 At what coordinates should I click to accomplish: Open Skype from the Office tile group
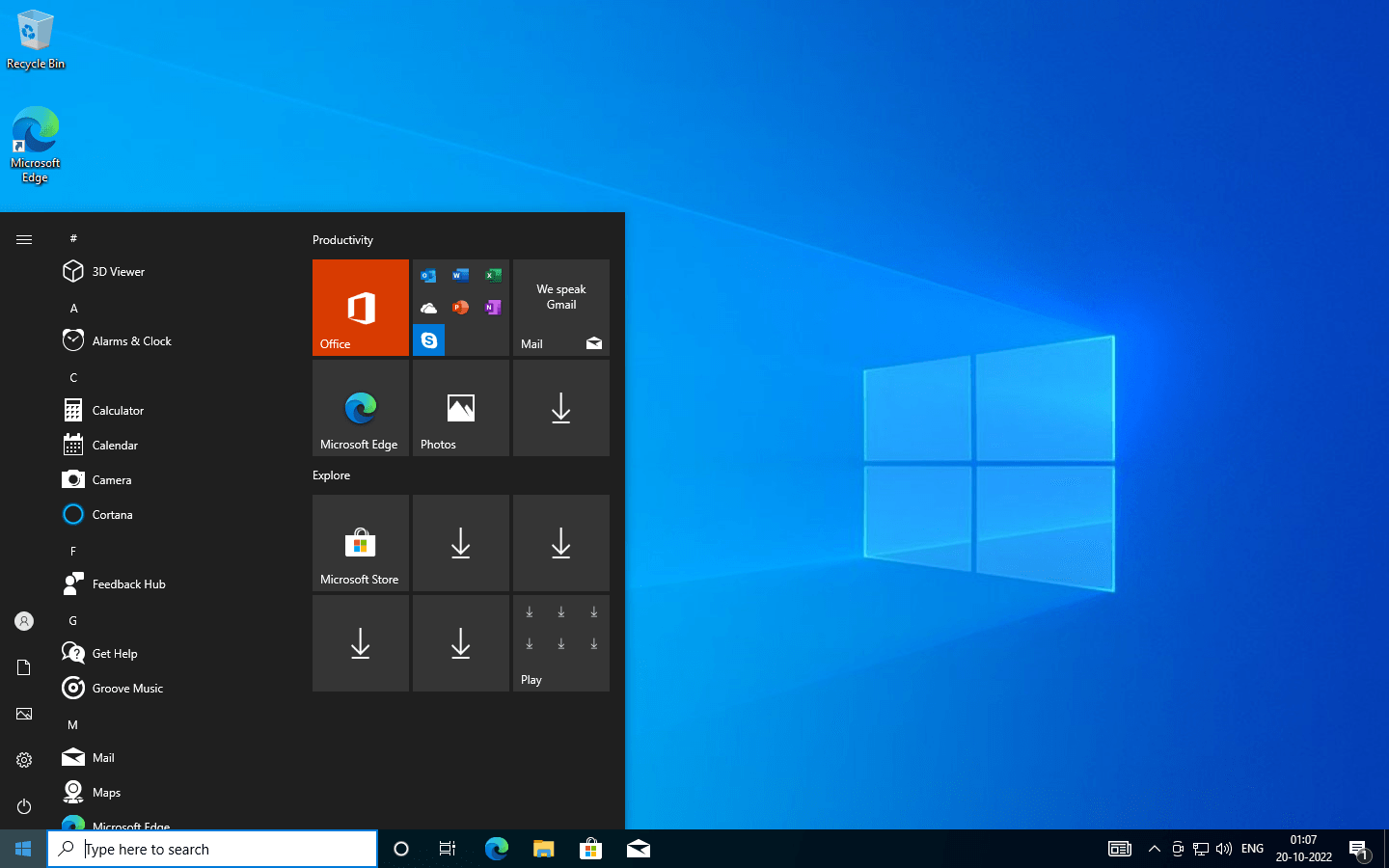[428, 339]
